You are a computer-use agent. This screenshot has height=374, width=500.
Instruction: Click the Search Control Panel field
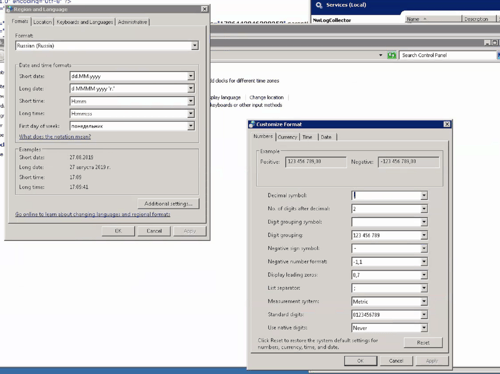point(448,55)
